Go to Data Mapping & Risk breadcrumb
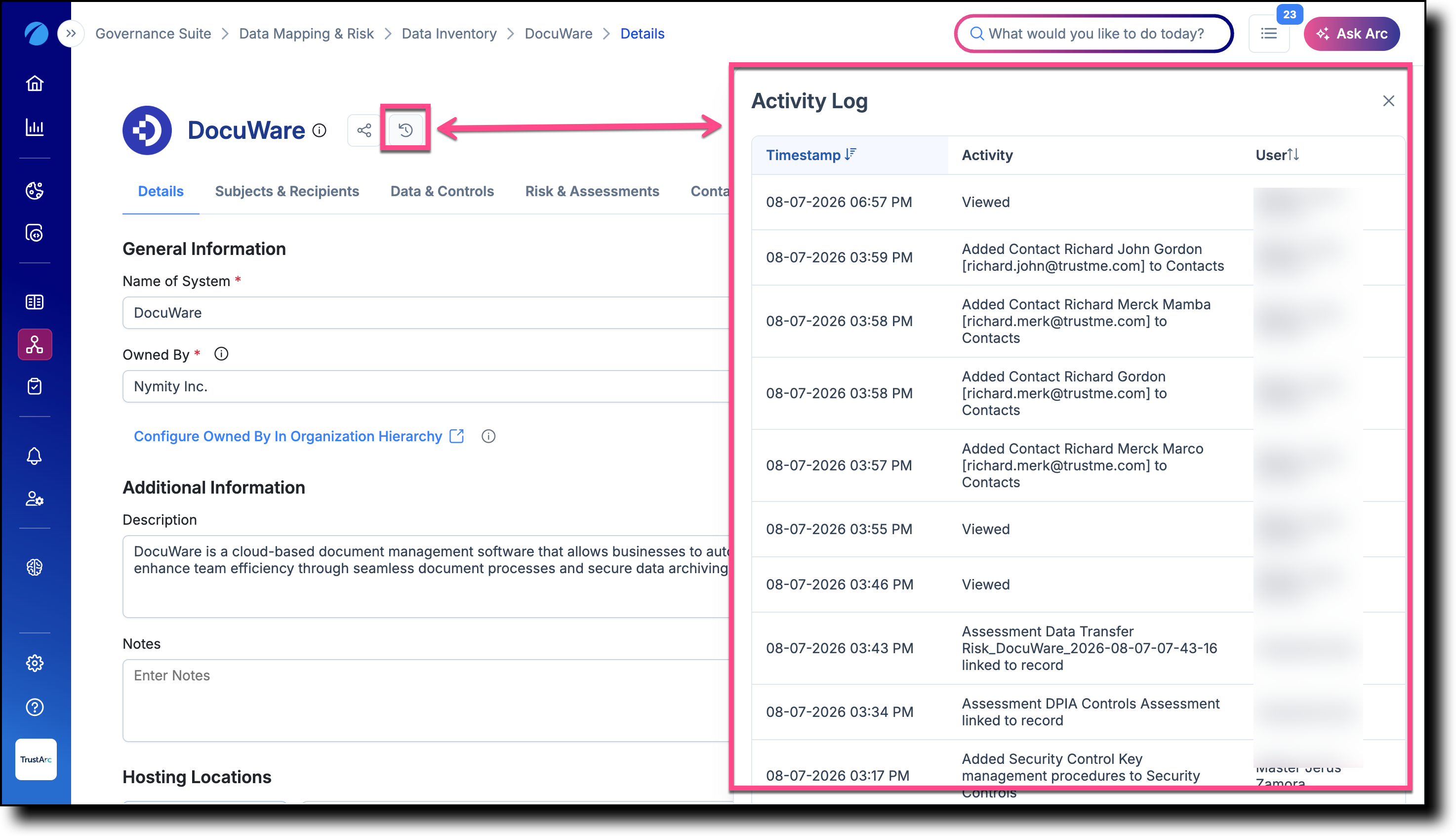Viewport: 1456px width, 836px height. [x=306, y=33]
